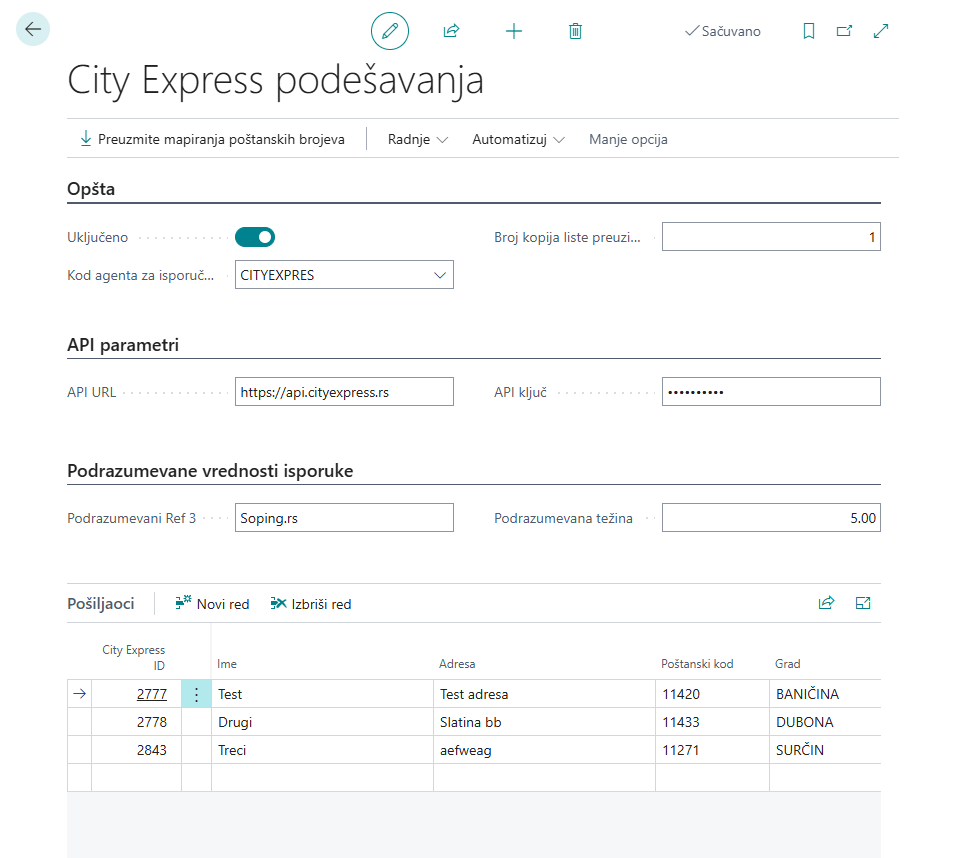Click Manje opcija
This screenshot has width=967, height=858.
coord(628,139)
